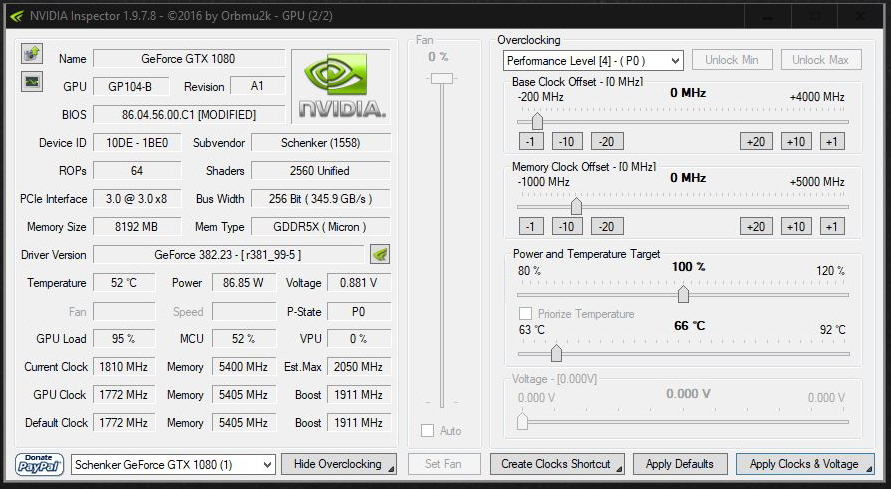This screenshot has height=489, width=891.
Task: Click Memory Clock Offset -1 button
Action: click(531, 227)
